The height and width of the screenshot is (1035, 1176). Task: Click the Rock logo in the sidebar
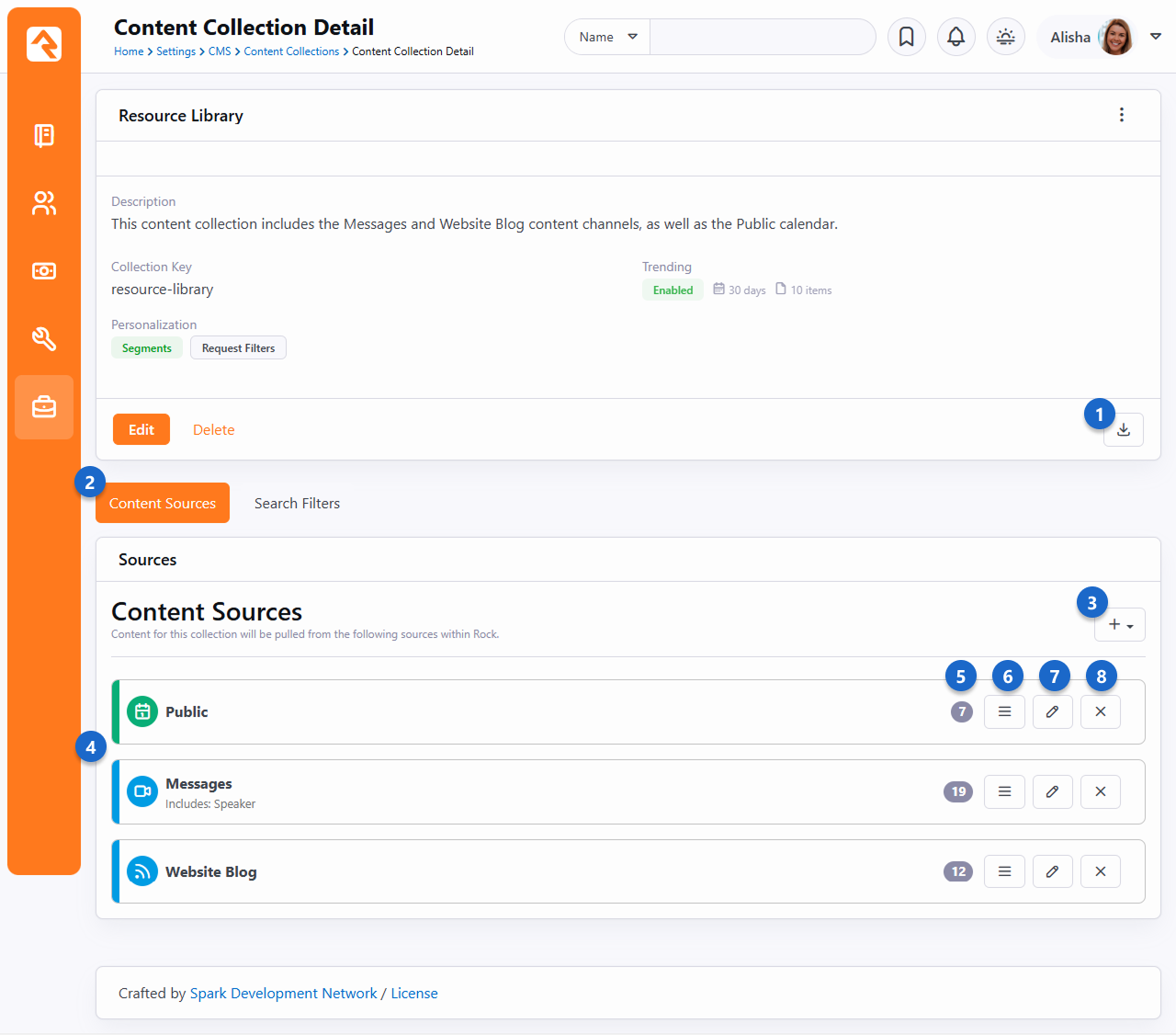(x=44, y=43)
